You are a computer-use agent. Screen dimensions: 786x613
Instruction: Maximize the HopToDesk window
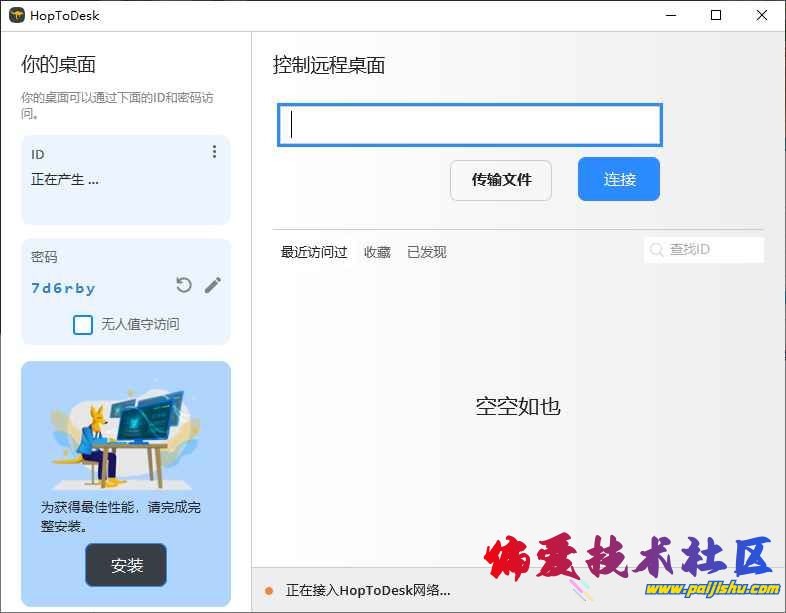[716, 15]
